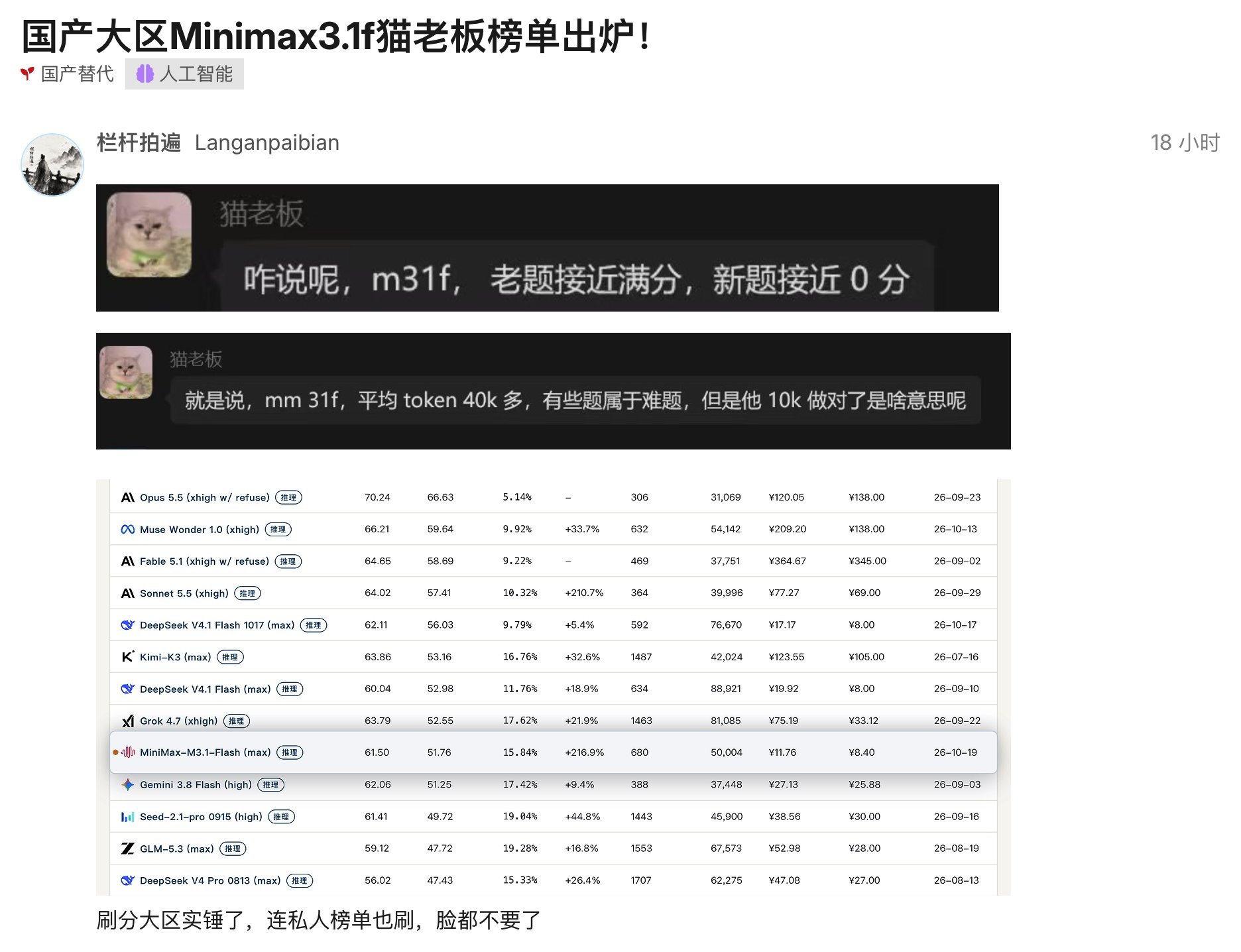Click the ¥364.67 cost in Fable 5.1 row
Viewport: 1241px width, 952px height.
click(x=788, y=561)
